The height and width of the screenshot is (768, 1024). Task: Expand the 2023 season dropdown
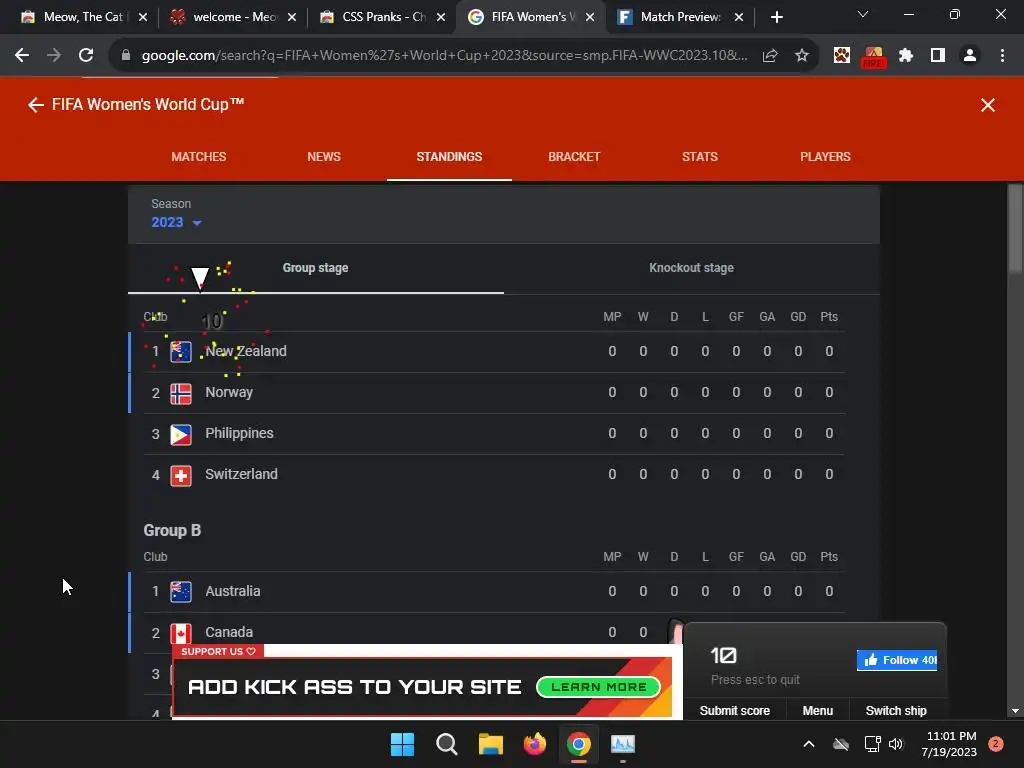click(x=176, y=222)
